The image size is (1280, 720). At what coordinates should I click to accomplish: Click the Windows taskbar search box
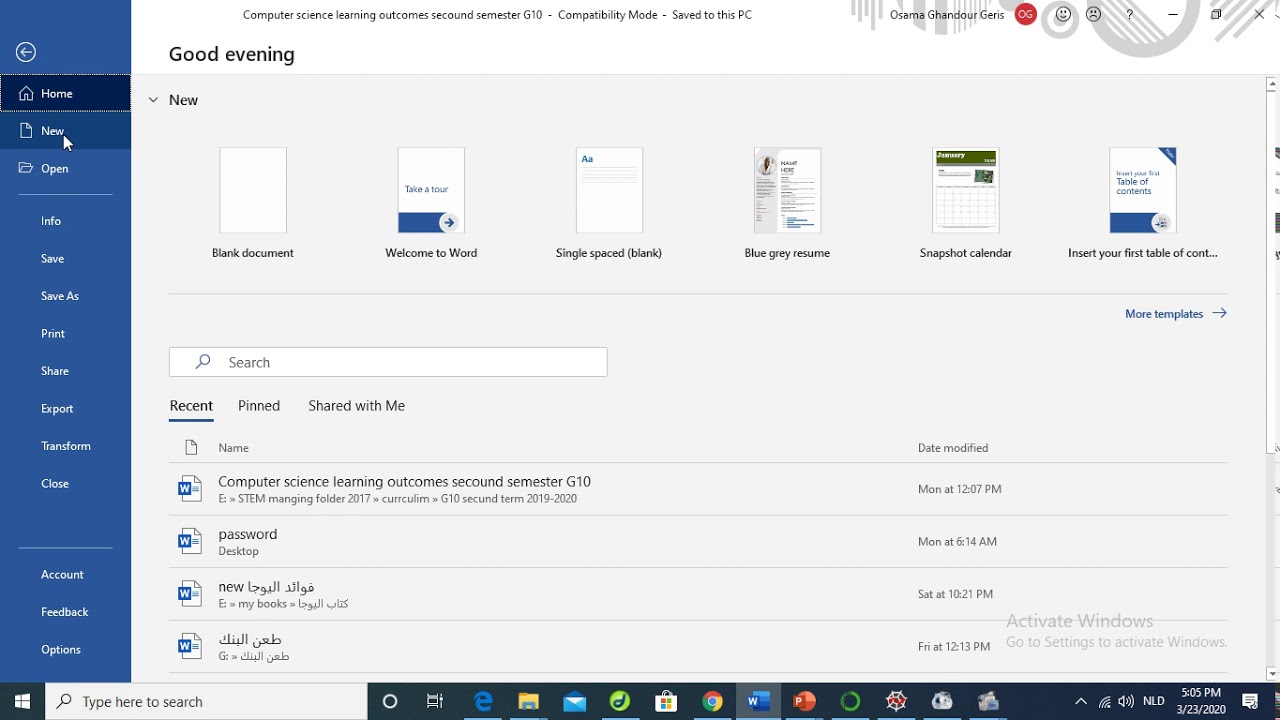(x=207, y=701)
